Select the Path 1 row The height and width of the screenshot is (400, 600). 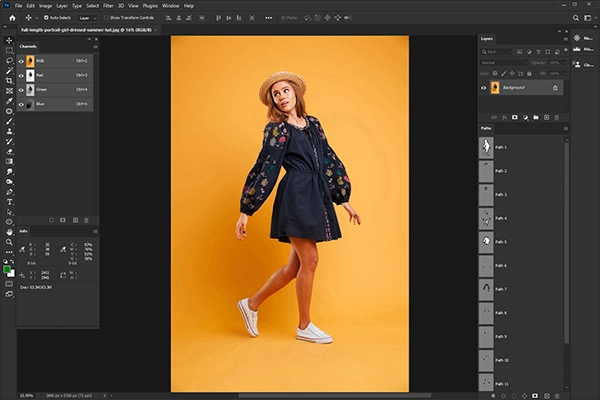click(521, 147)
